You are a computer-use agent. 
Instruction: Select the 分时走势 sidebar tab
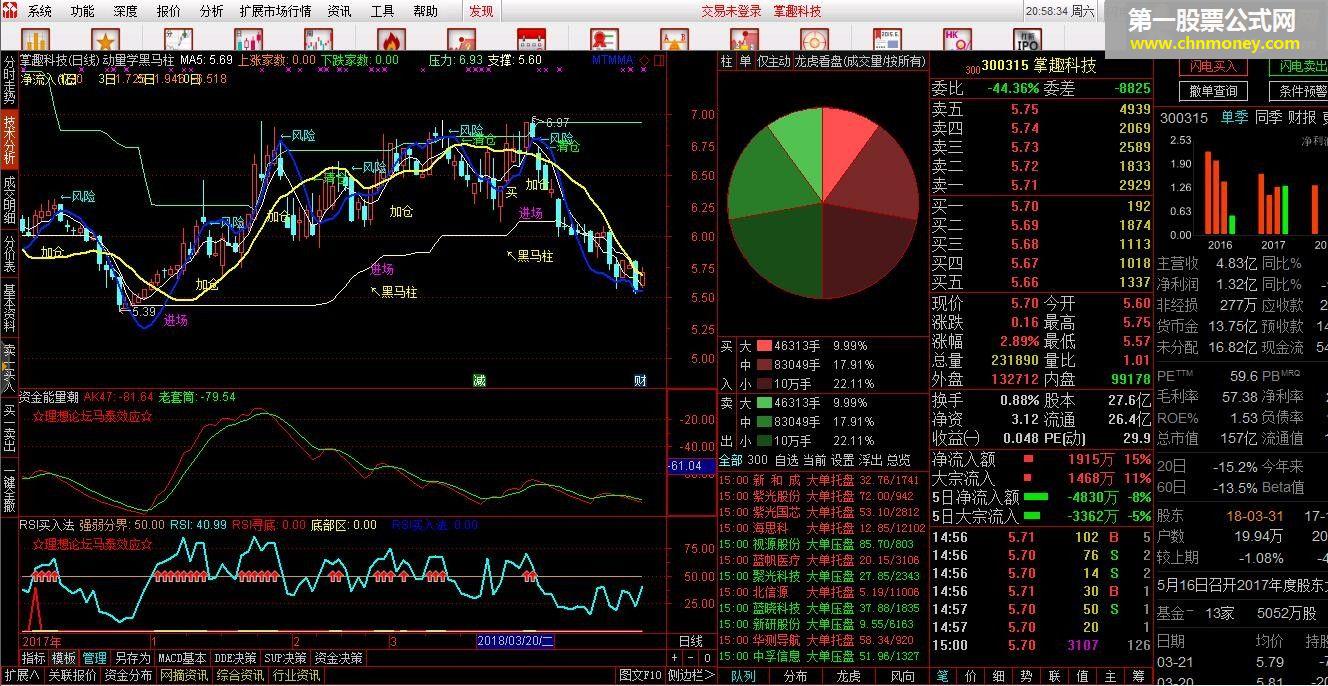pos(9,82)
